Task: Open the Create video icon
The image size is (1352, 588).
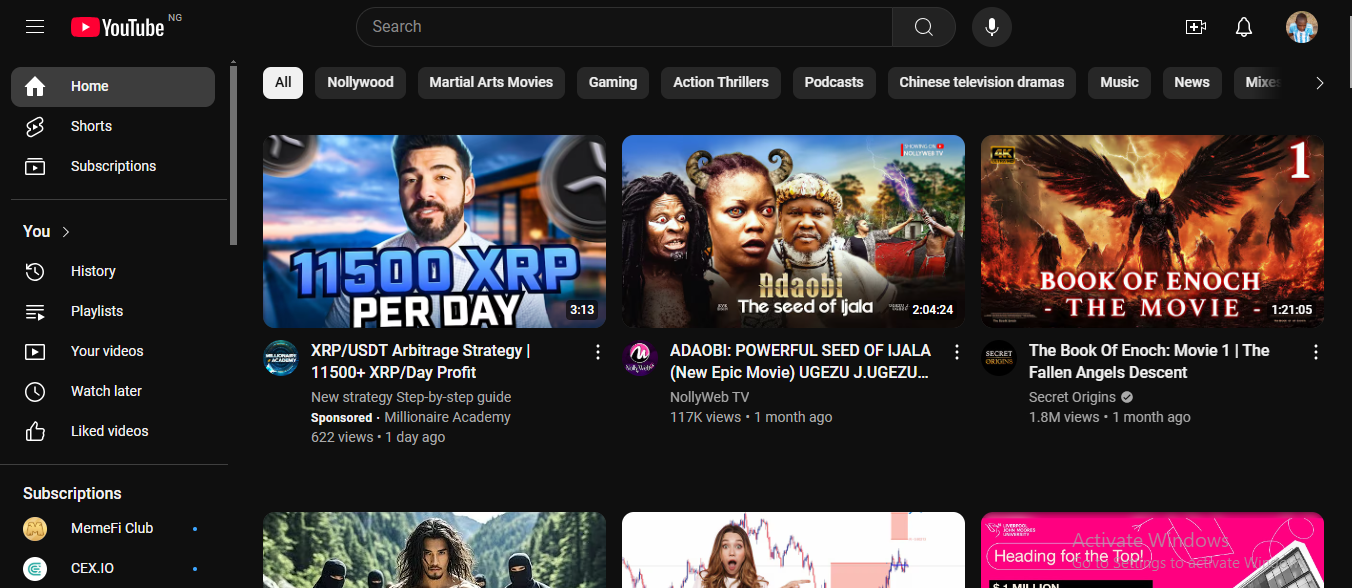Action: pos(1195,27)
